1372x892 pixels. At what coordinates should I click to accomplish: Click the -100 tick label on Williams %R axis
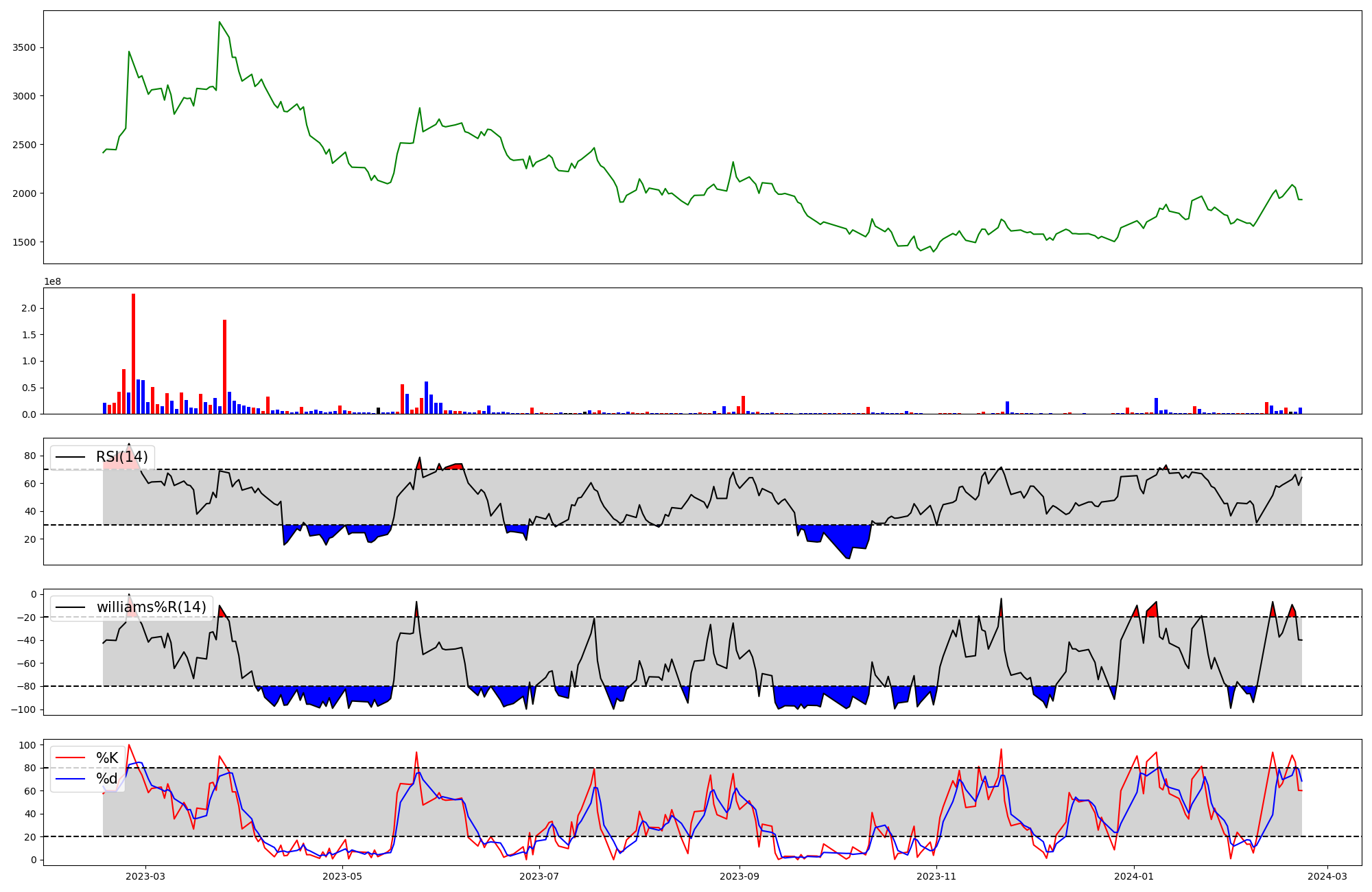[22, 709]
